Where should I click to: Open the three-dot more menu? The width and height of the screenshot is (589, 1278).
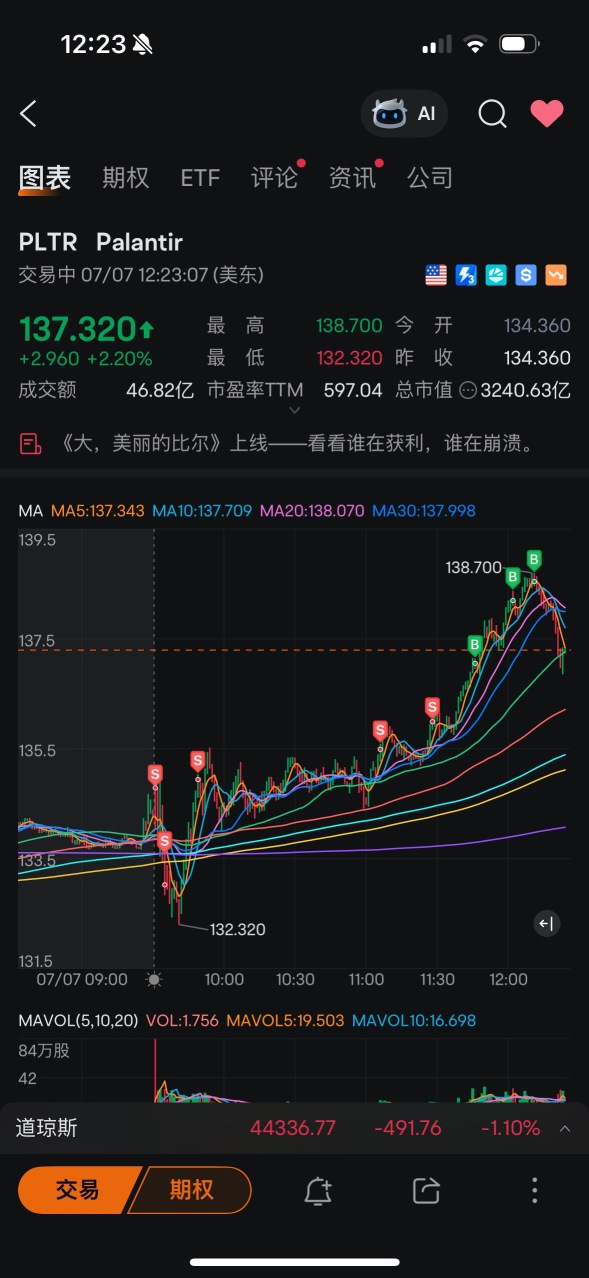(535, 1190)
